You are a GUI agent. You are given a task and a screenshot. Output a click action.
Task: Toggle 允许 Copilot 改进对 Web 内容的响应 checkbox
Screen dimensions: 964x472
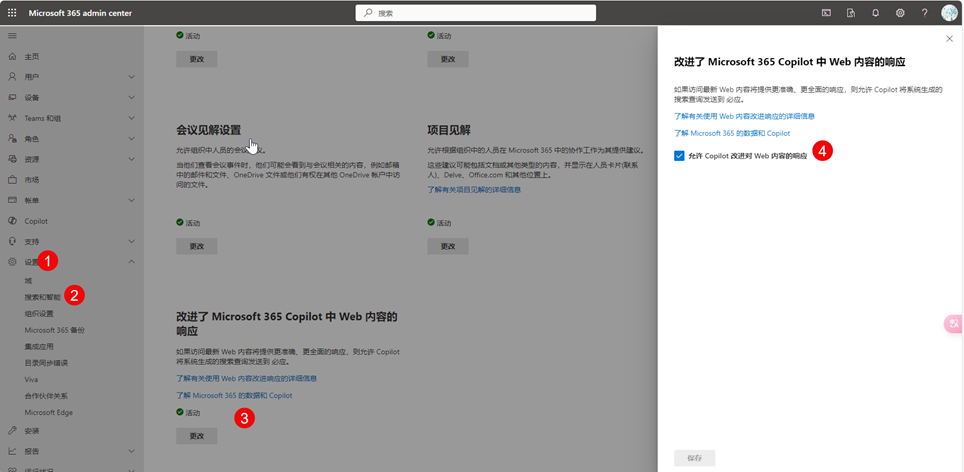[679, 156]
